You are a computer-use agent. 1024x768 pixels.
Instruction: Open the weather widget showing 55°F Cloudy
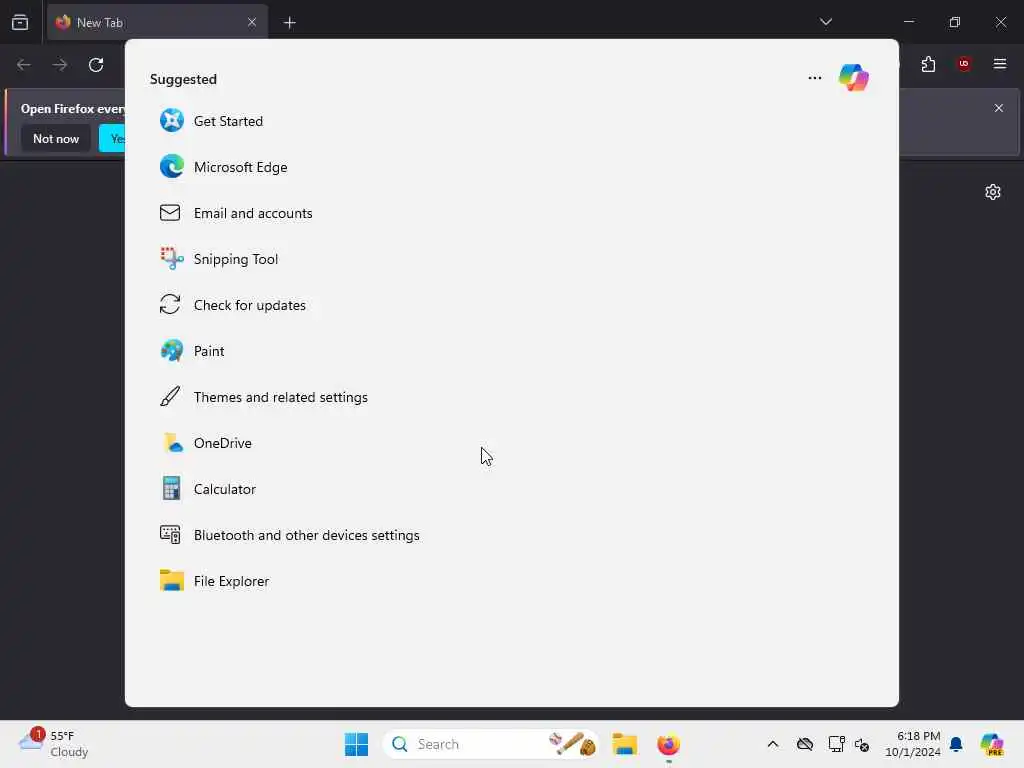click(54, 744)
